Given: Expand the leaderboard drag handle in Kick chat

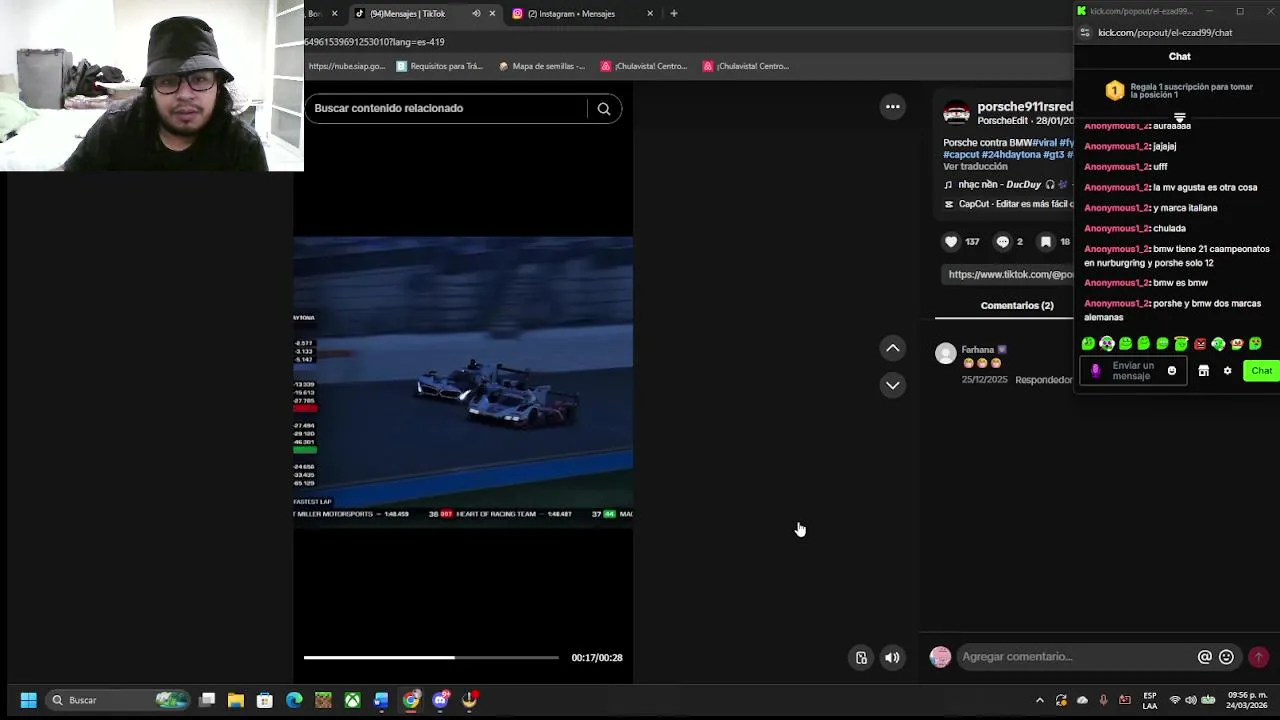Looking at the screenshot, I should 1180,117.
